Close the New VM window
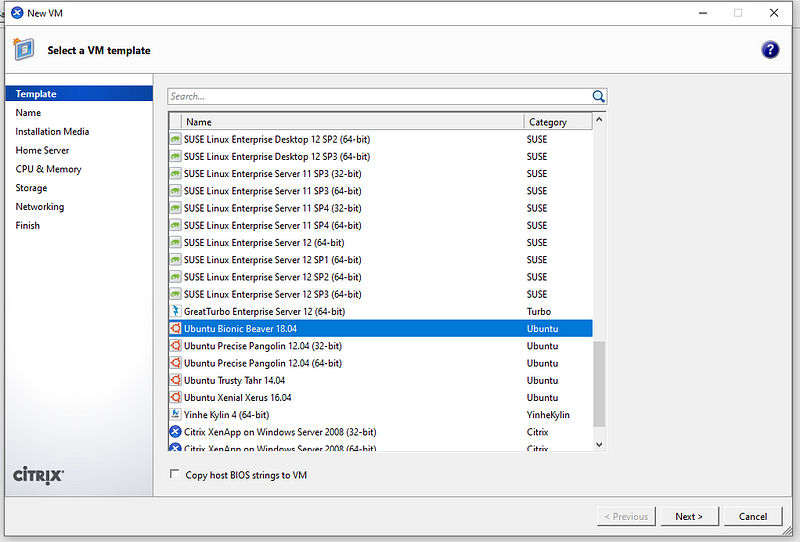The image size is (800, 542). point(774,13)
